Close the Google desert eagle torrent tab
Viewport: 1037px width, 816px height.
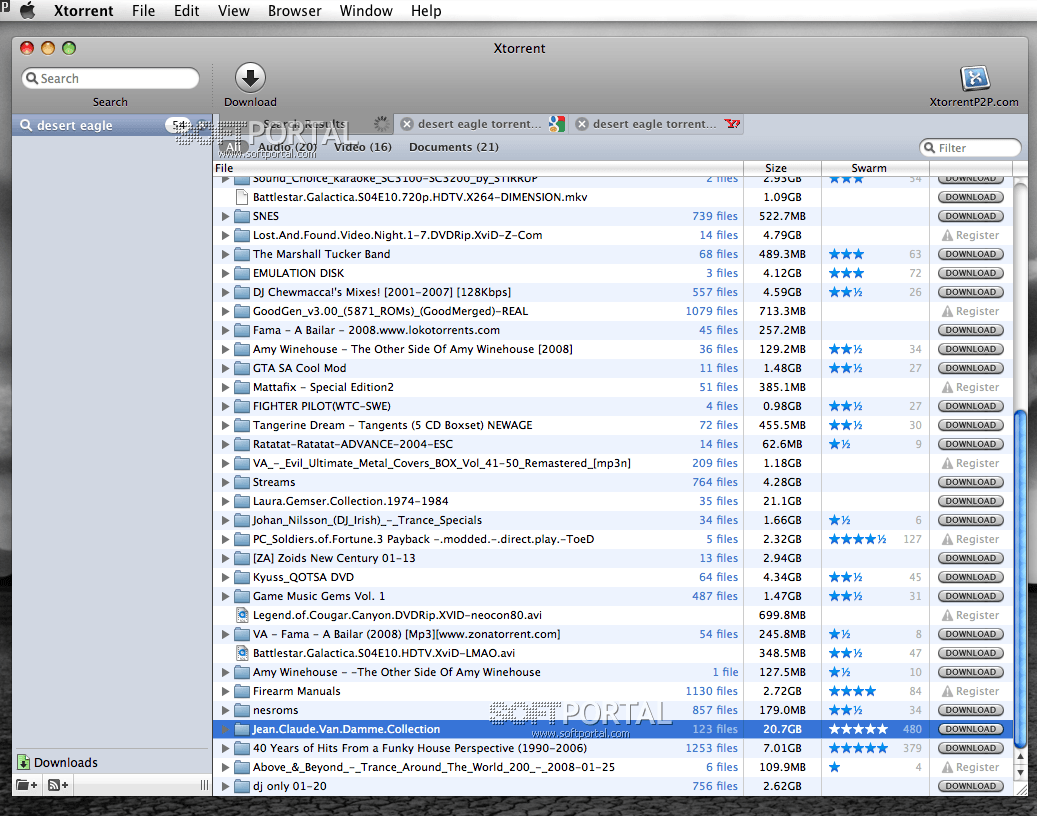pos(407,124)
